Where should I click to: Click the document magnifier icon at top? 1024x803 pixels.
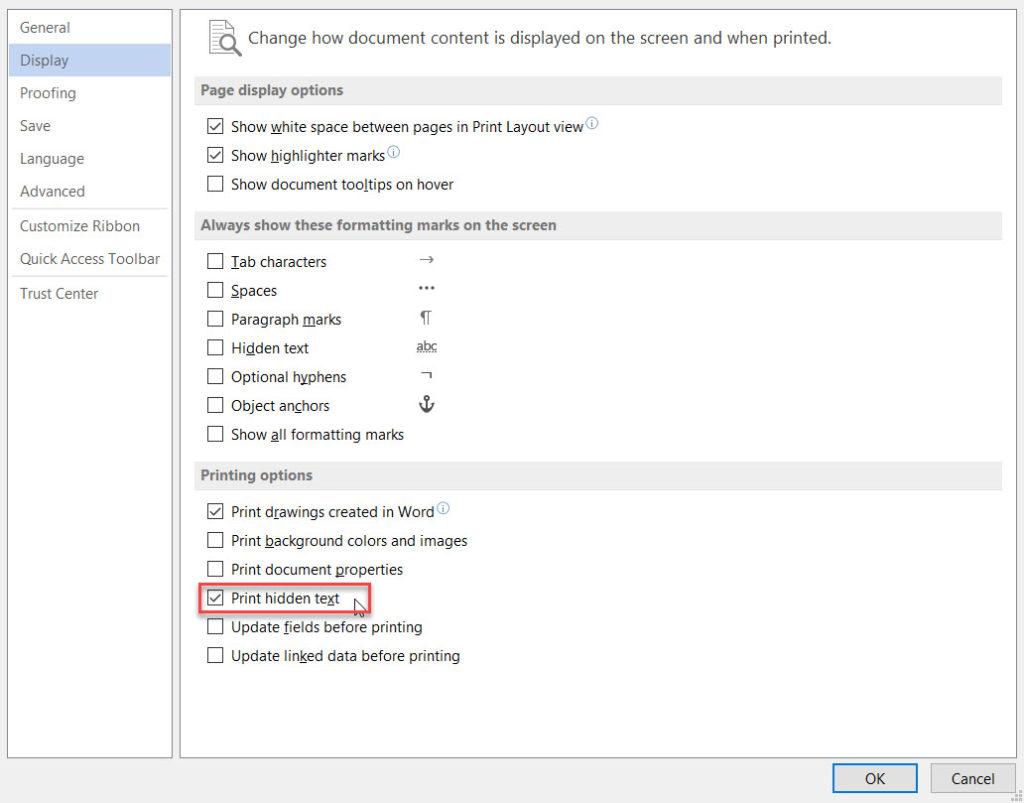pyautogui.click(x=224, y=37)
